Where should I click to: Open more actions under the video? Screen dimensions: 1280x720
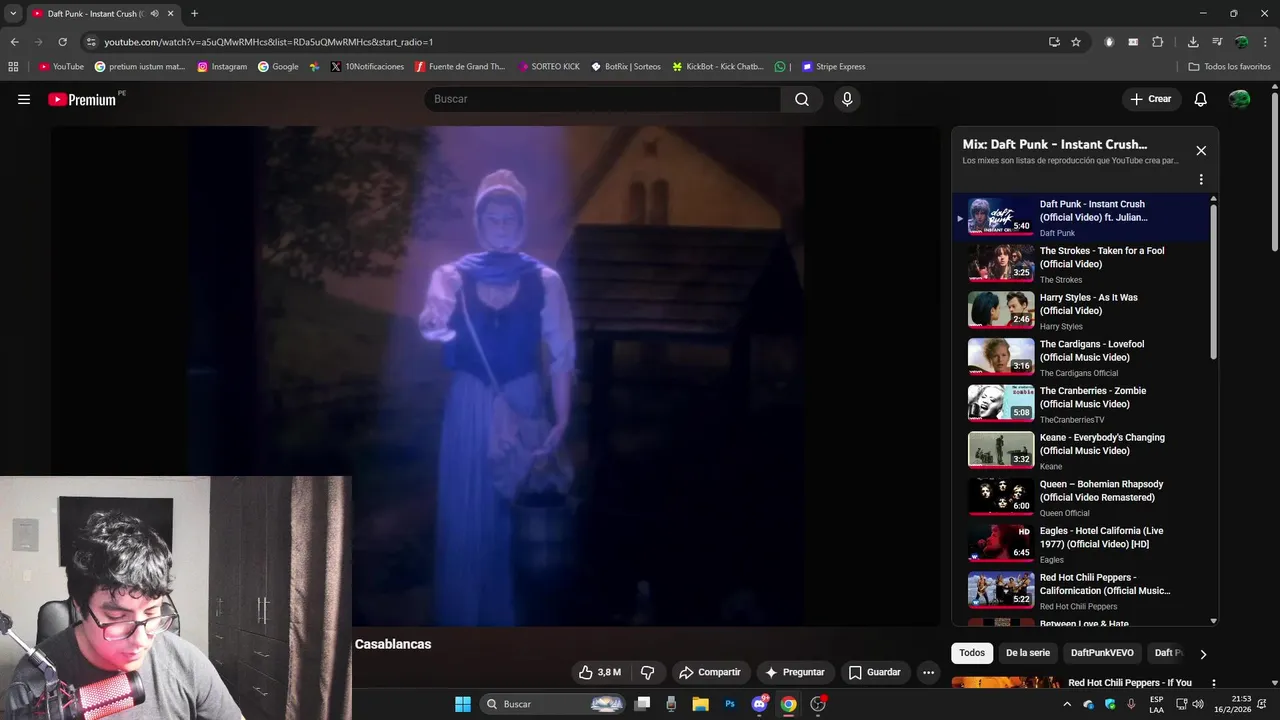[x=928, y=672]
